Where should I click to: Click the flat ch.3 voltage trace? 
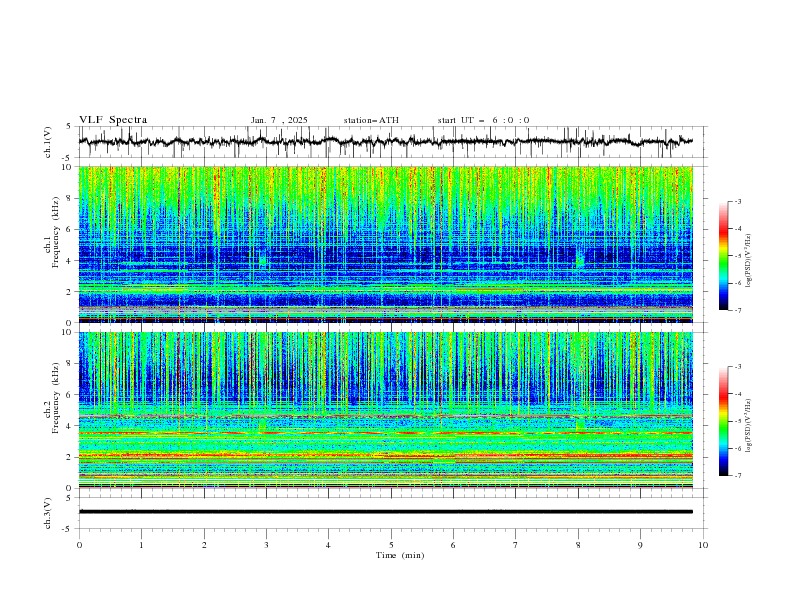[386, 512]
